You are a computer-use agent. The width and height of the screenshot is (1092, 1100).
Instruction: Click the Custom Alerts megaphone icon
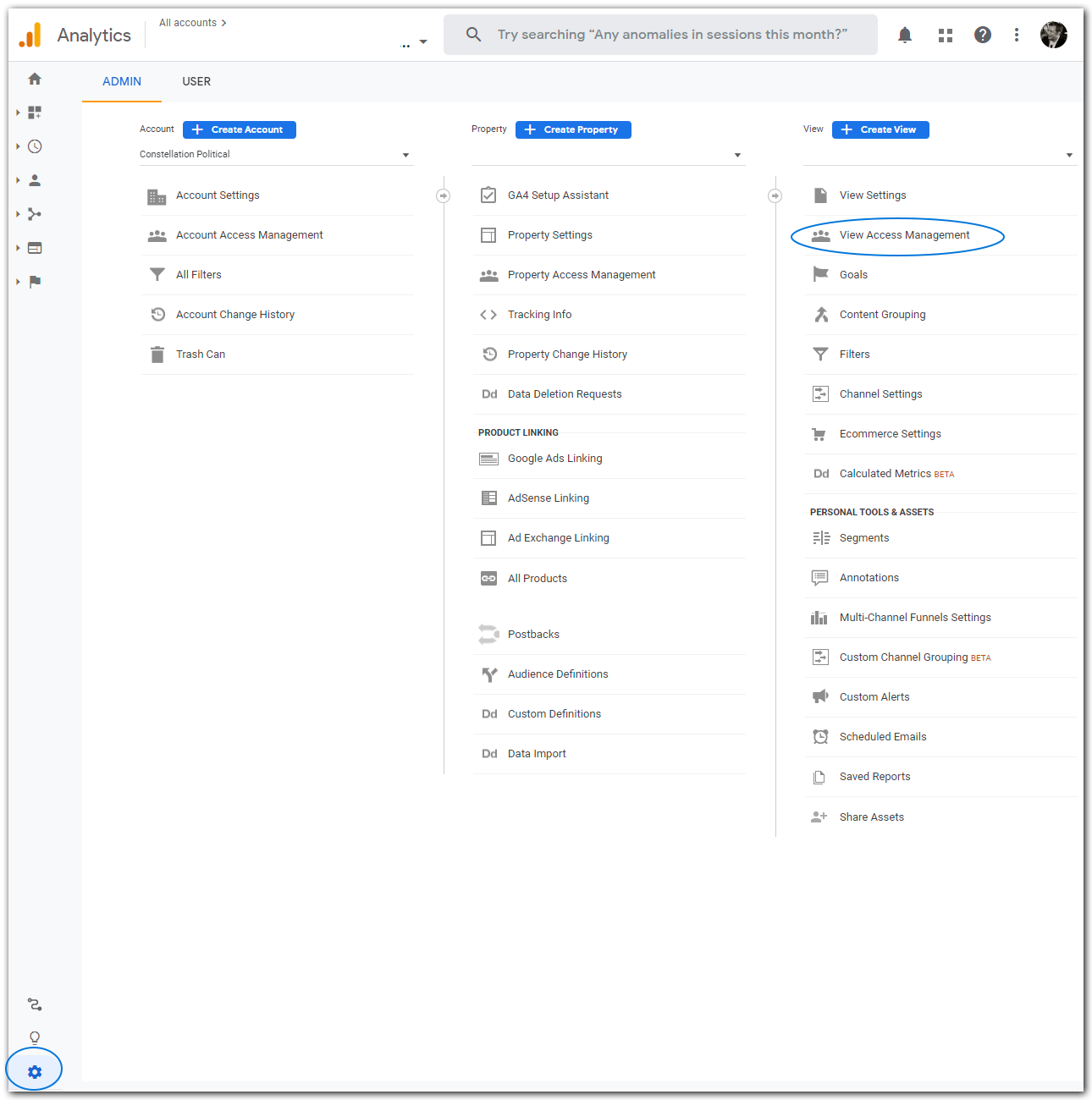tap(820, 696)
